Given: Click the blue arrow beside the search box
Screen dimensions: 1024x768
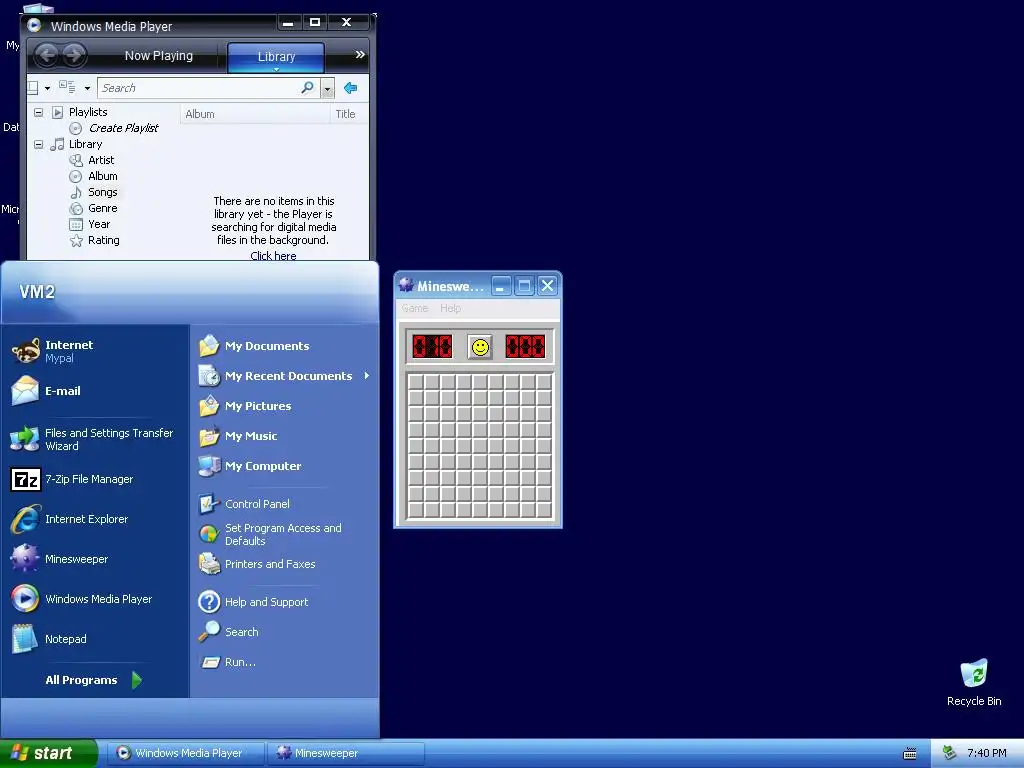Looking at the screenshot, I should pyautogui.click(x=351, y=88).
